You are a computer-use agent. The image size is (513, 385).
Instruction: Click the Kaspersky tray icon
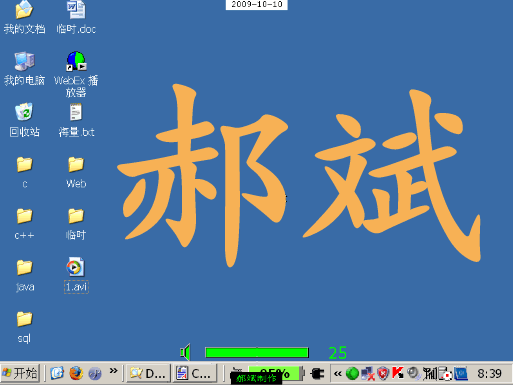398,373
